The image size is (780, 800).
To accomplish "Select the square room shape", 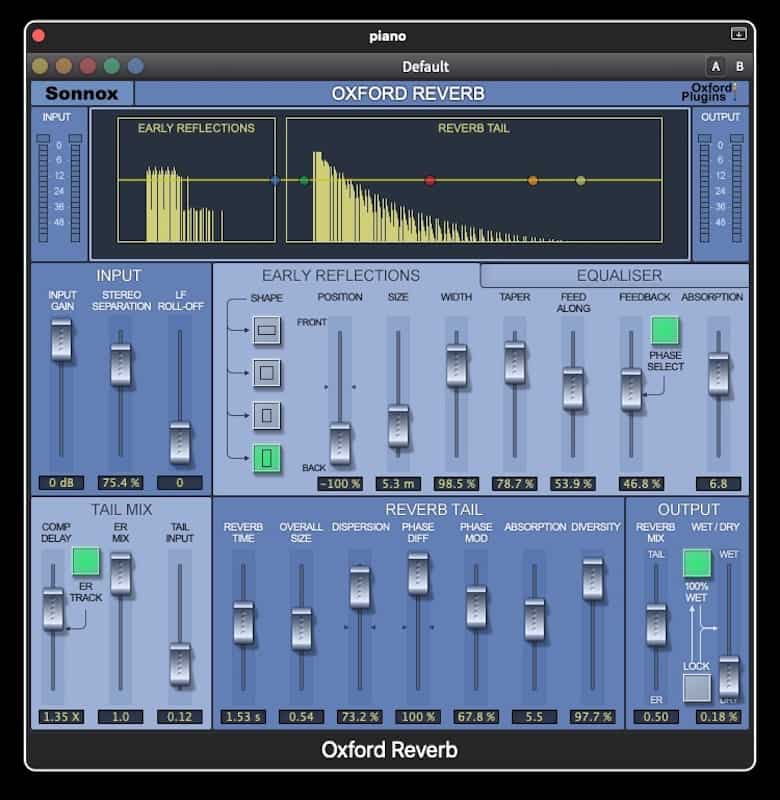I will point(267,372).
